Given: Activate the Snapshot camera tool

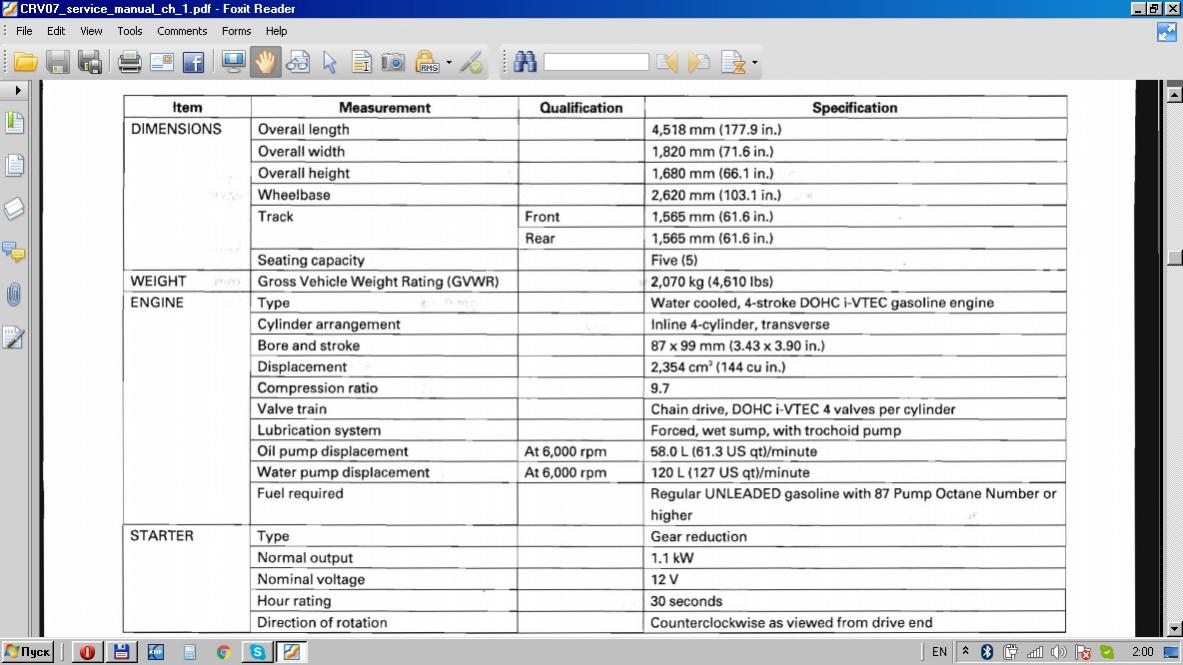Looking at the screenshot, I should (x=394, y=63).
